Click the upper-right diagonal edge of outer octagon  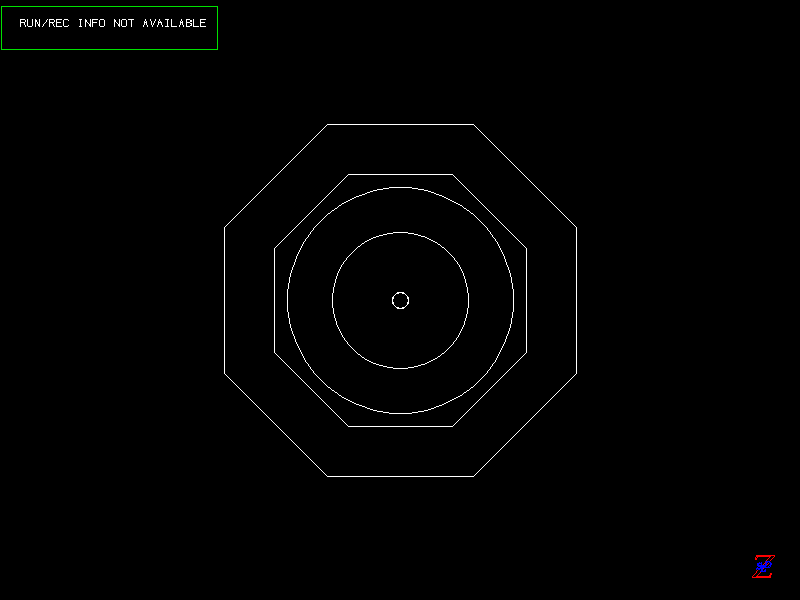point(525,176)
